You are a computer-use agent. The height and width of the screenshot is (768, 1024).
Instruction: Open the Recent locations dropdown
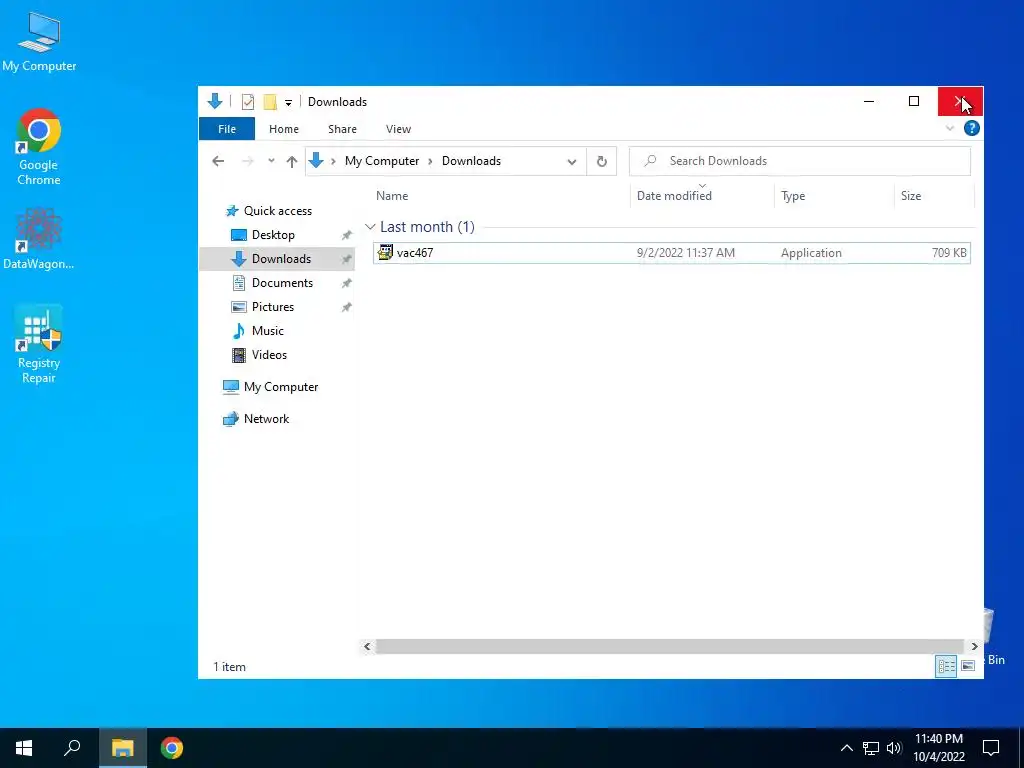pyautogui.click(x=271, y=161)
